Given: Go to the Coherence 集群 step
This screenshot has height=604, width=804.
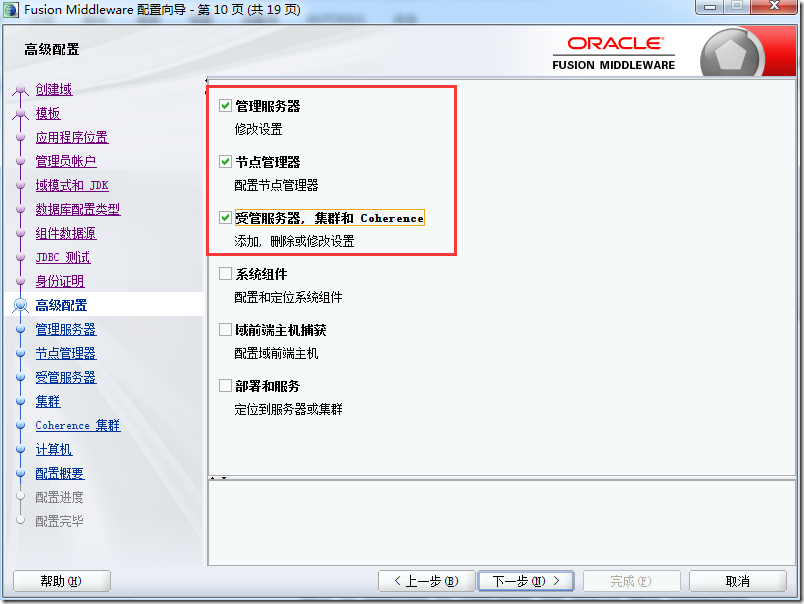Looking at the screenshot, I should pos(78,426).
